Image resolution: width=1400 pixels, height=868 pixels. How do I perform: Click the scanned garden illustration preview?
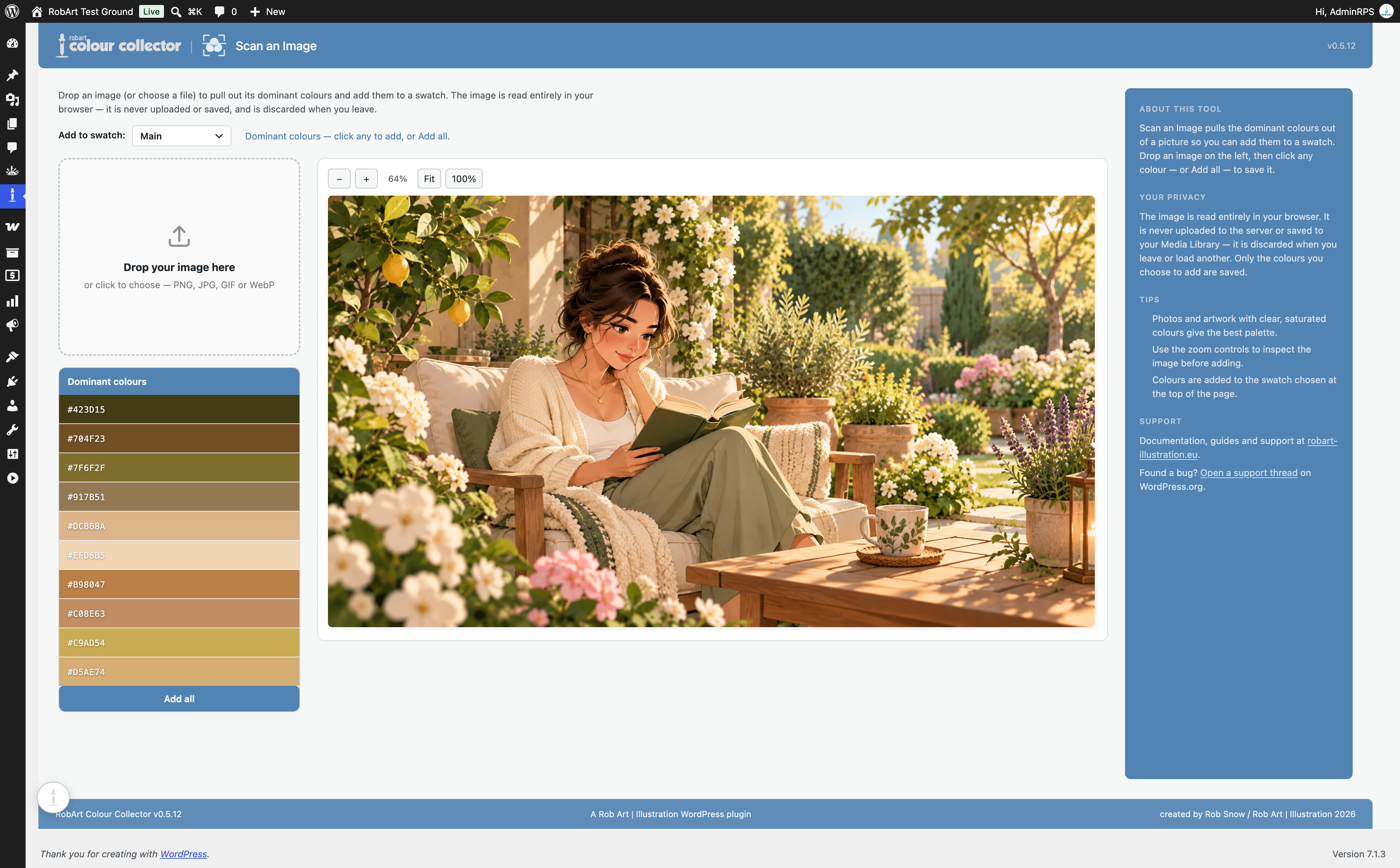(x=711, y=411)
